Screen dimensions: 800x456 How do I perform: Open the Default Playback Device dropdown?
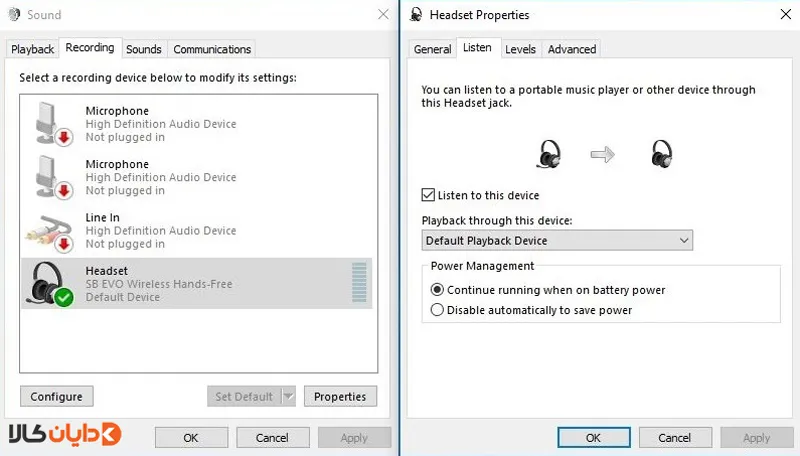pyautogui.click(x=557, y=240)
